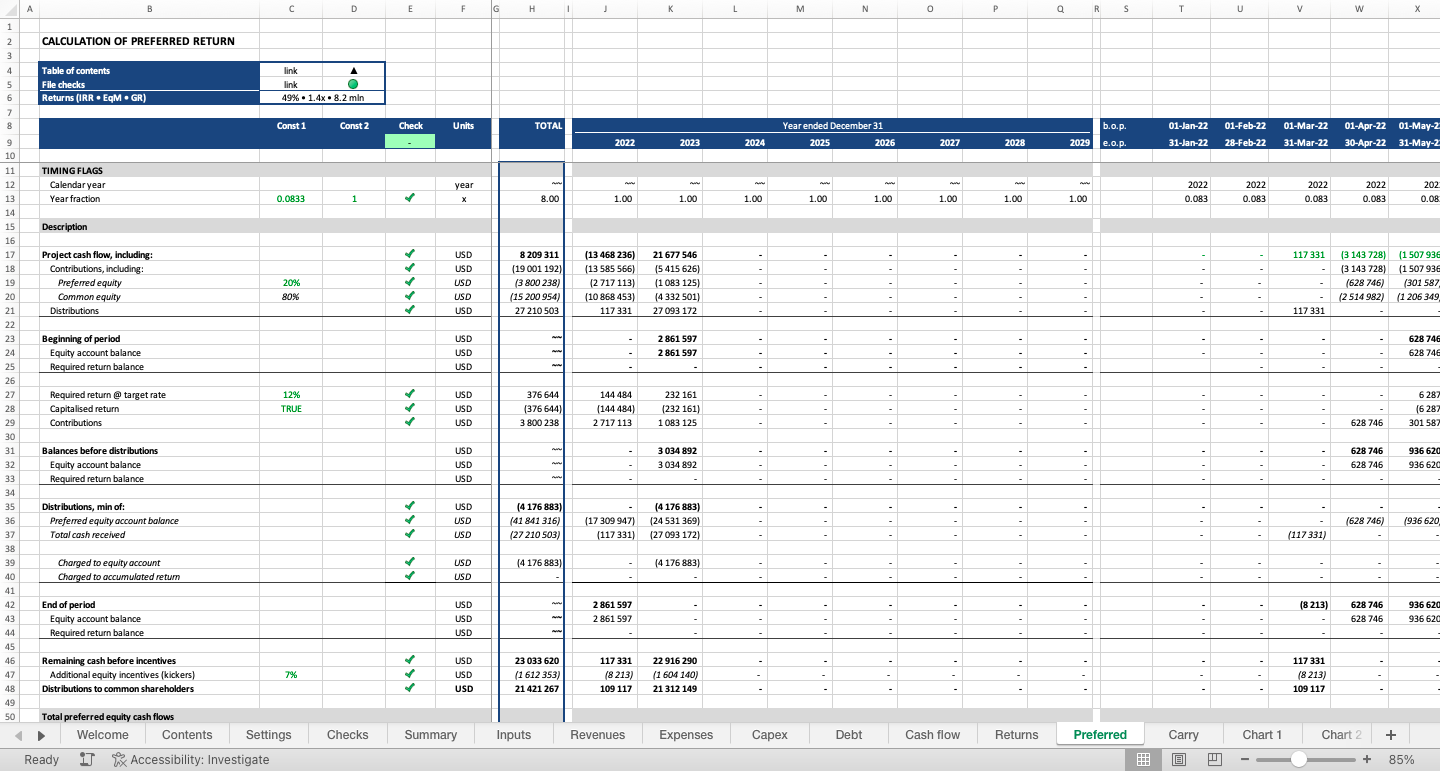The height and width of the screenshot is (771, 1440).
Task: Open the Welcome sheet tab
Action: 103,735
